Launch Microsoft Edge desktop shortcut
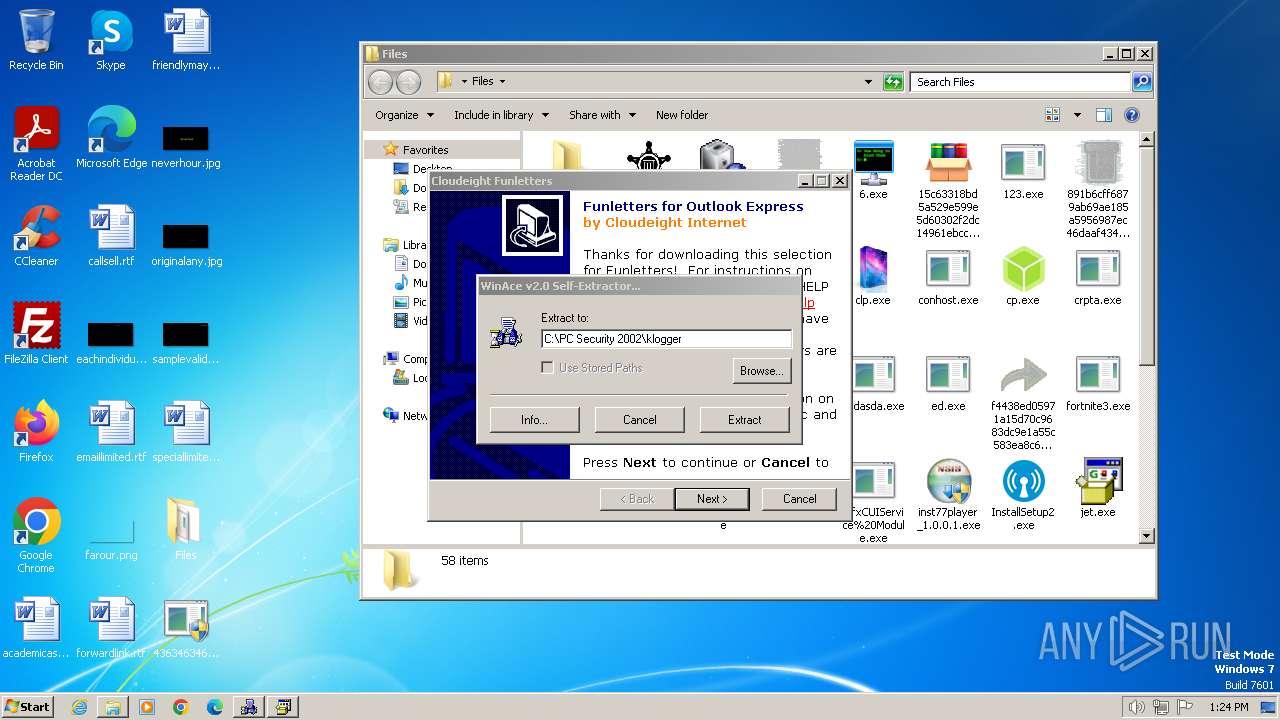The image size is (1280, 720). tap(111, 138)
